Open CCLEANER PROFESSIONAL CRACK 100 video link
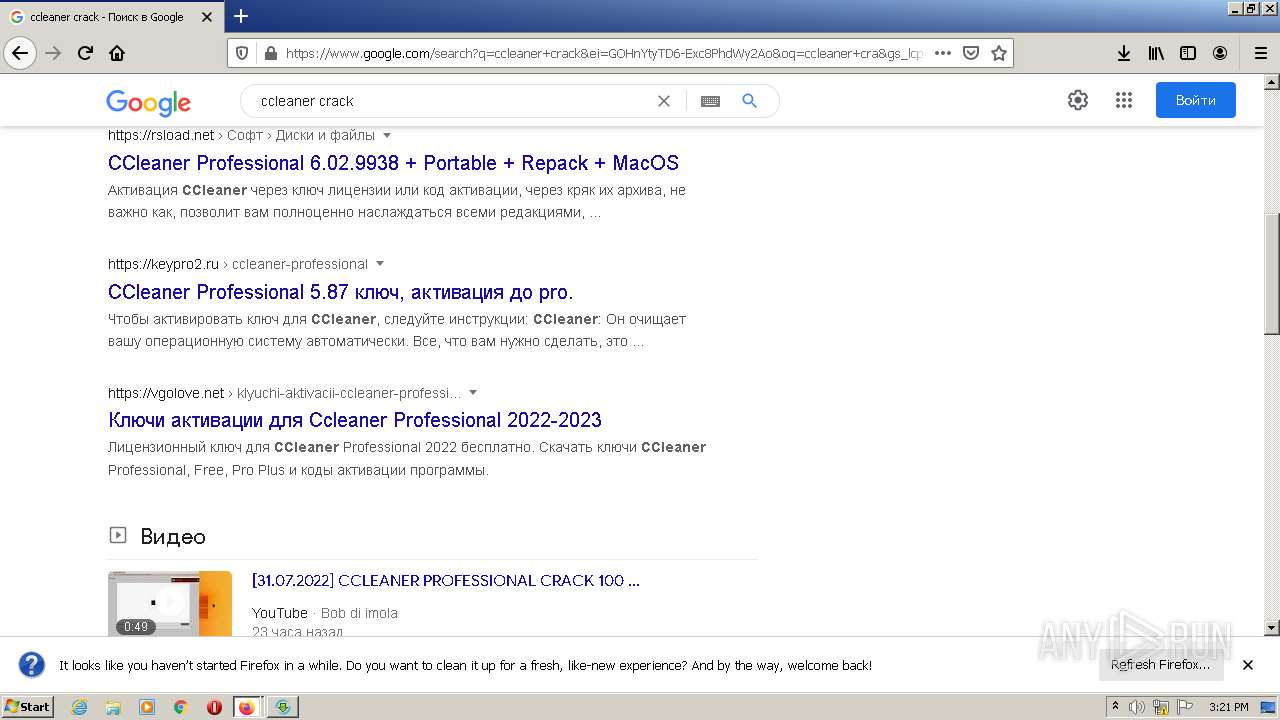 (446, 581)
